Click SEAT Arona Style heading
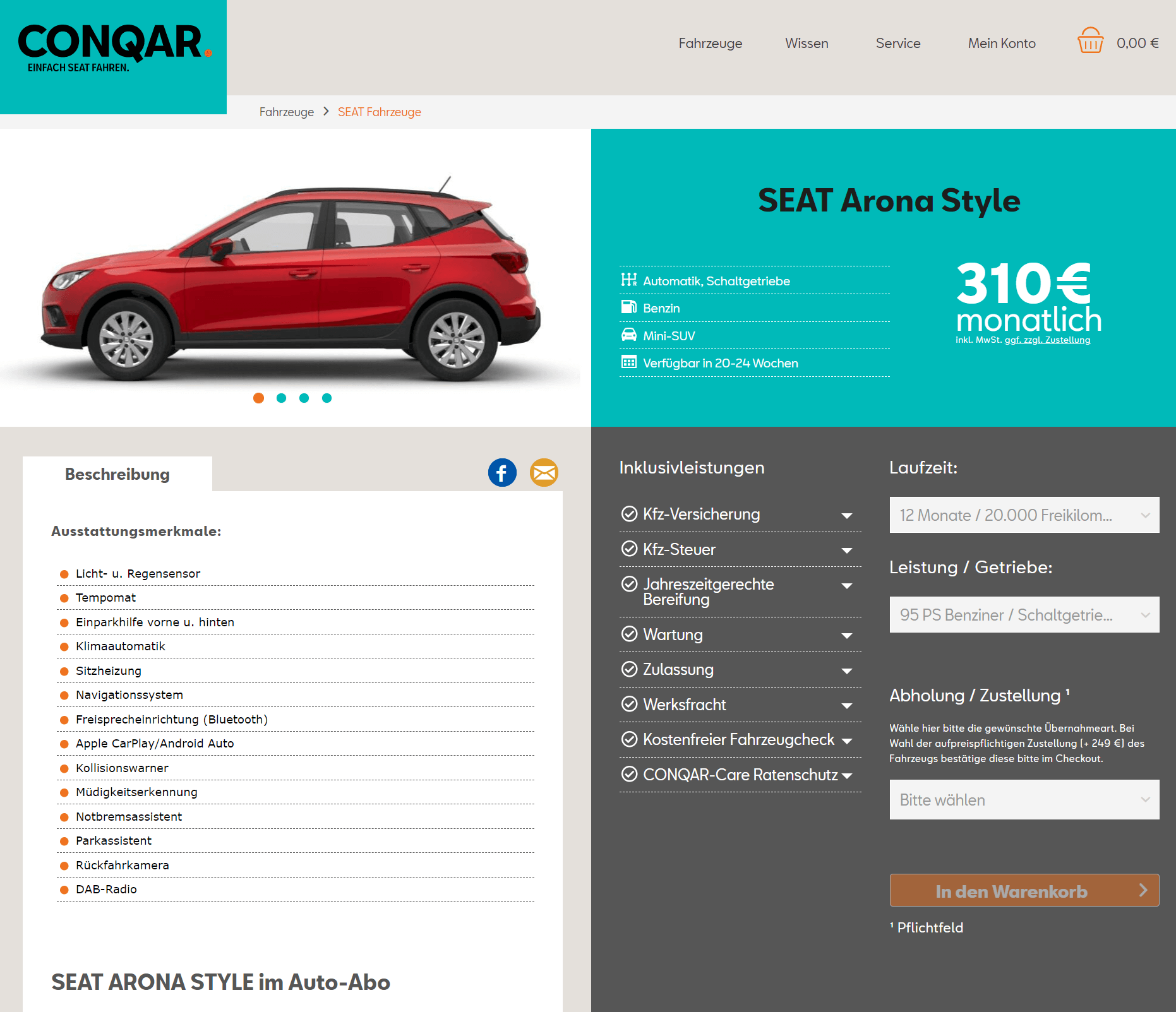1176x1012 pixels. [x=889, y=201]
